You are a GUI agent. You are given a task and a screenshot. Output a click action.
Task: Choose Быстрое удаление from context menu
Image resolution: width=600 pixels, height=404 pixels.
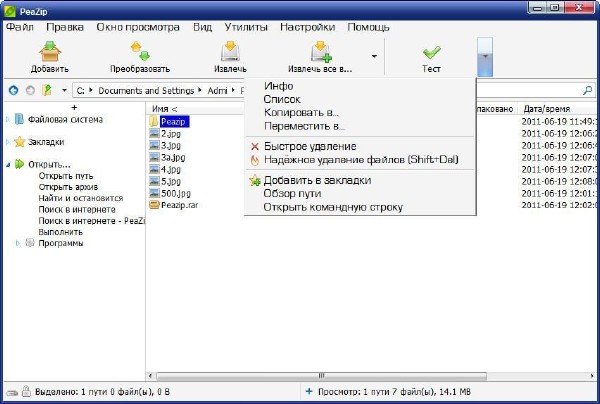tap(310, 146)
